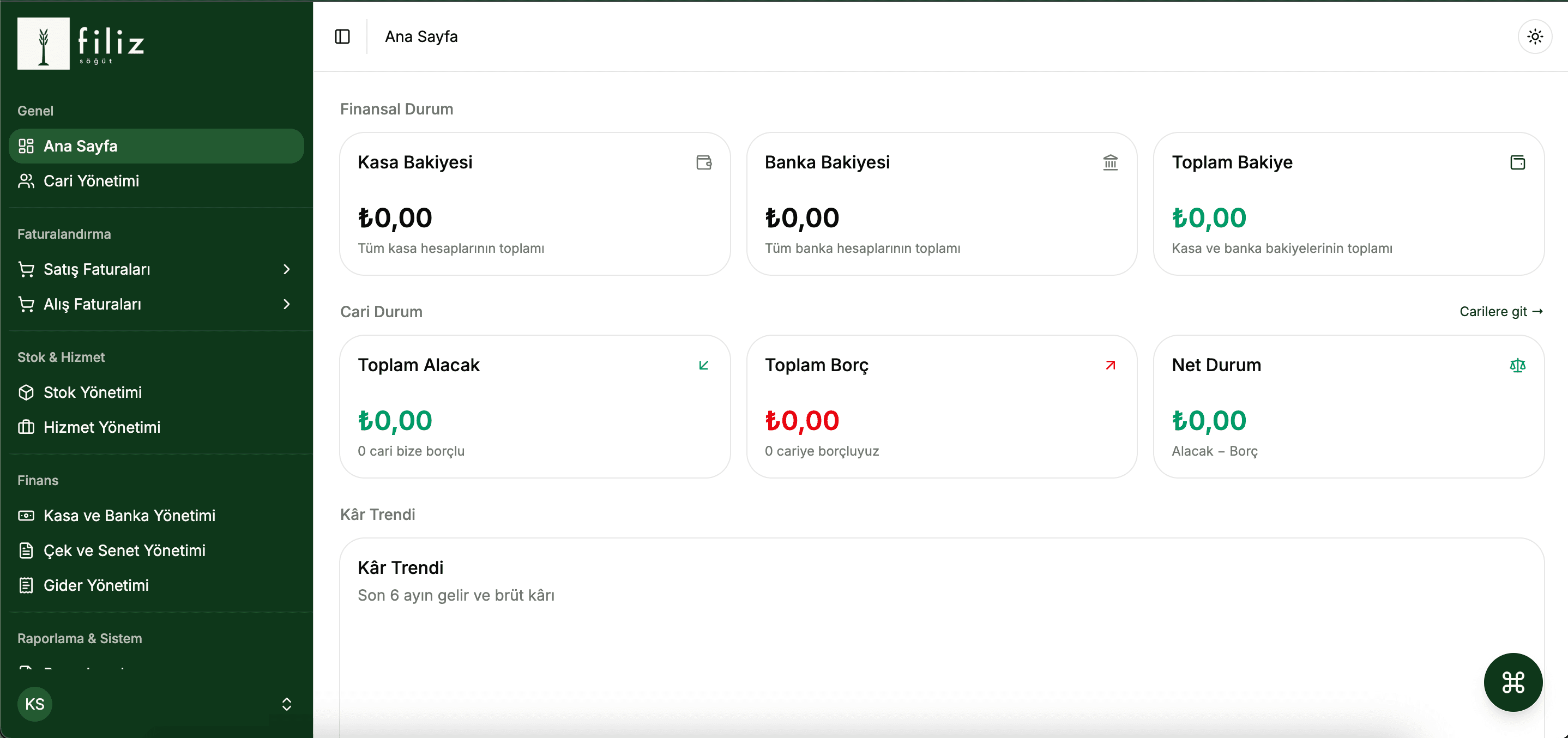1568x738 pixels.
Task: Click the Finansal Durum section heading
Action: click(396, 109)
